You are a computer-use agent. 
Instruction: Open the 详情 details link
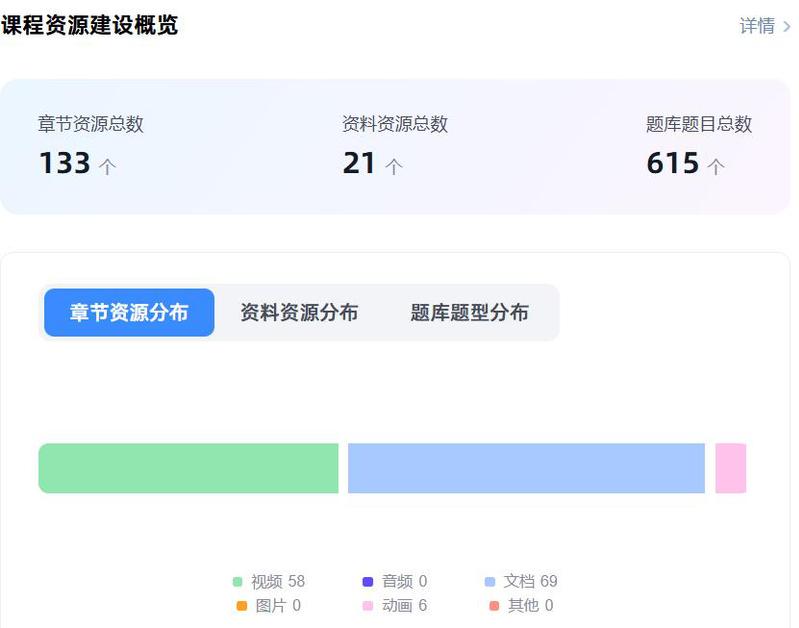[757, 26]
